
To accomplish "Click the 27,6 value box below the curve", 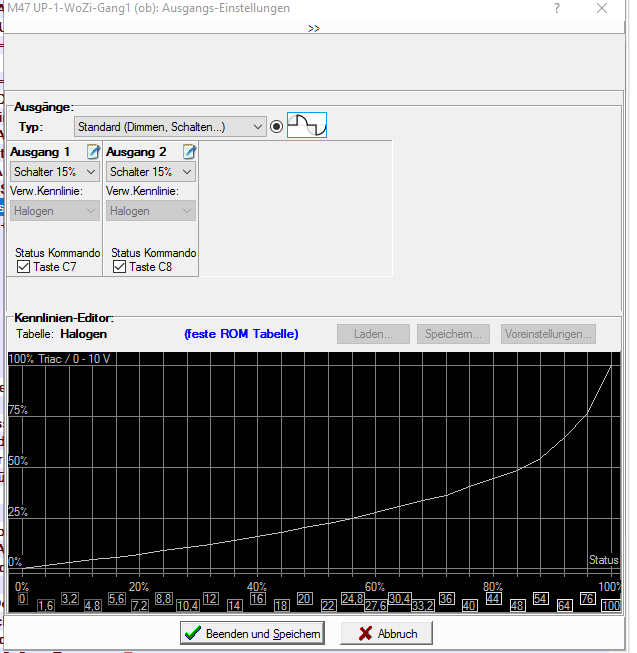I will click(375, 606).
